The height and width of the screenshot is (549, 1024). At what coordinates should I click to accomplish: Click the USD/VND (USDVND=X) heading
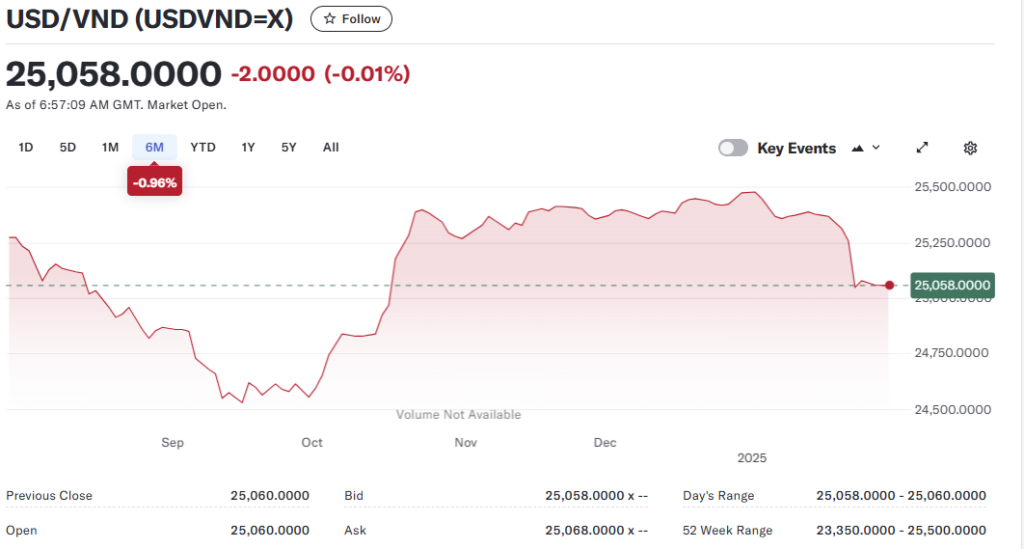click(x=150, y=19)
